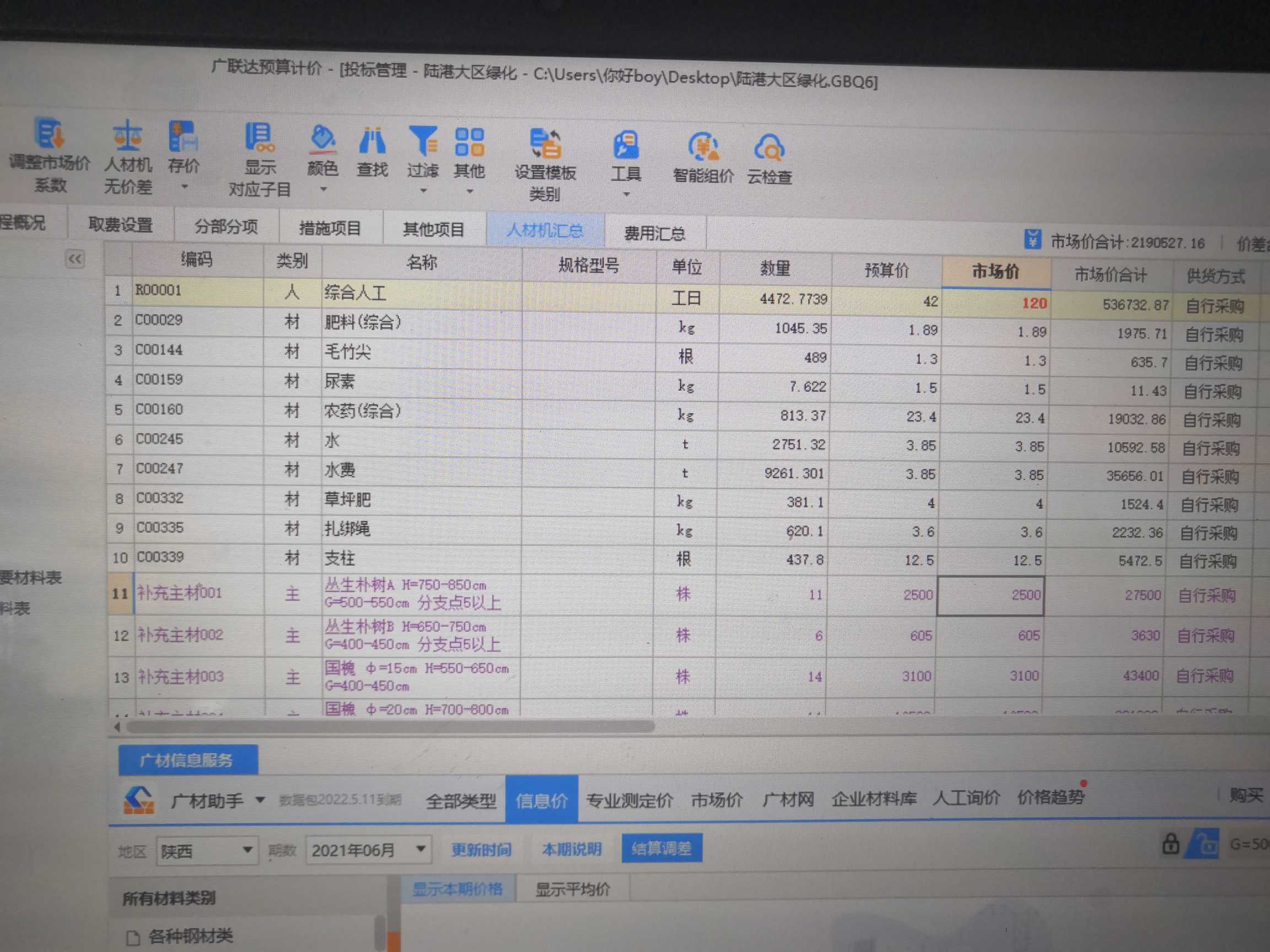The height and width of the screenshot is (952, 1270).
Task: Open the 其他 dropdown arrow
Action: [470, 192]
